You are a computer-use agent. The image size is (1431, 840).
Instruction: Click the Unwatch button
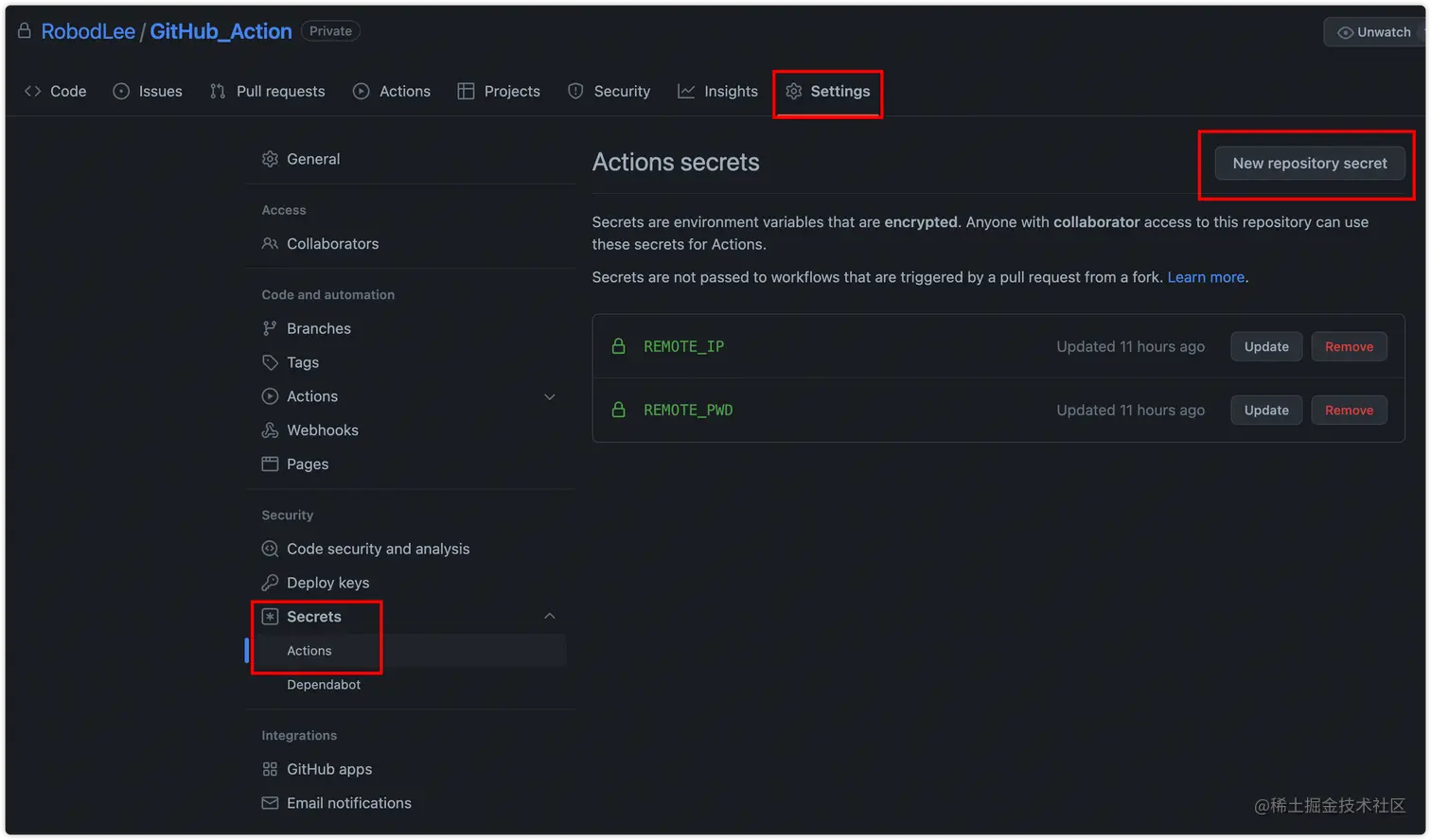click(1374, 32)
